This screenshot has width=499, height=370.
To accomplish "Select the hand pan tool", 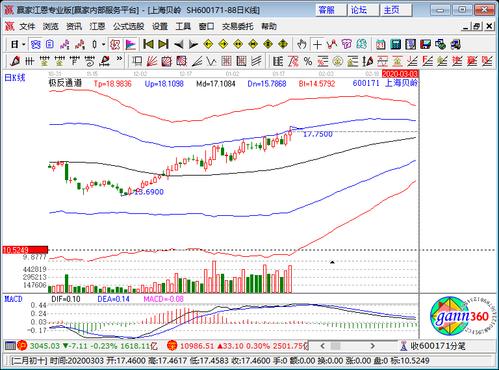I will [x=302, y=44].
